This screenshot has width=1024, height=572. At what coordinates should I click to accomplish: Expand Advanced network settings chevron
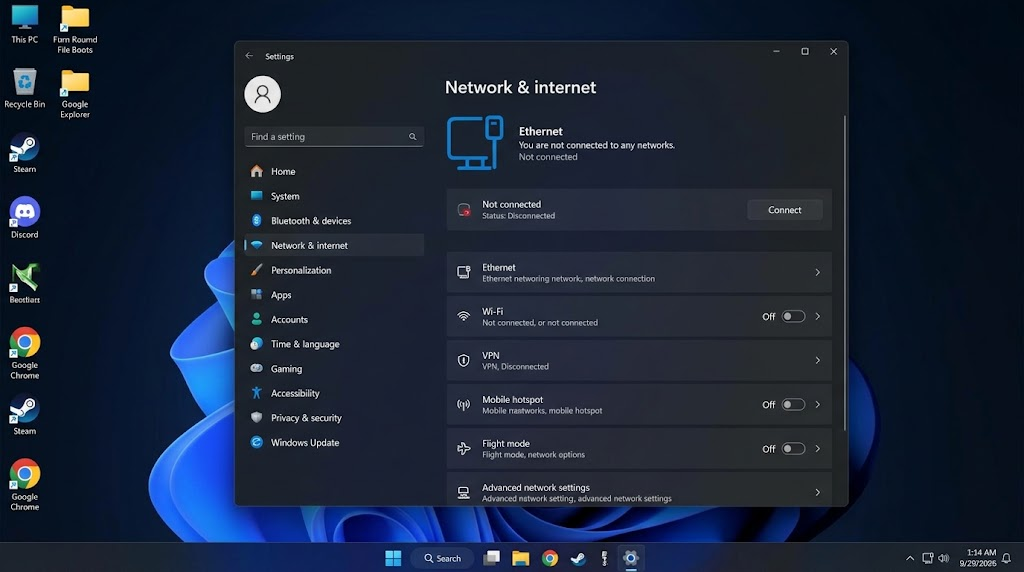pyautogui.click(x=818, y=492)
